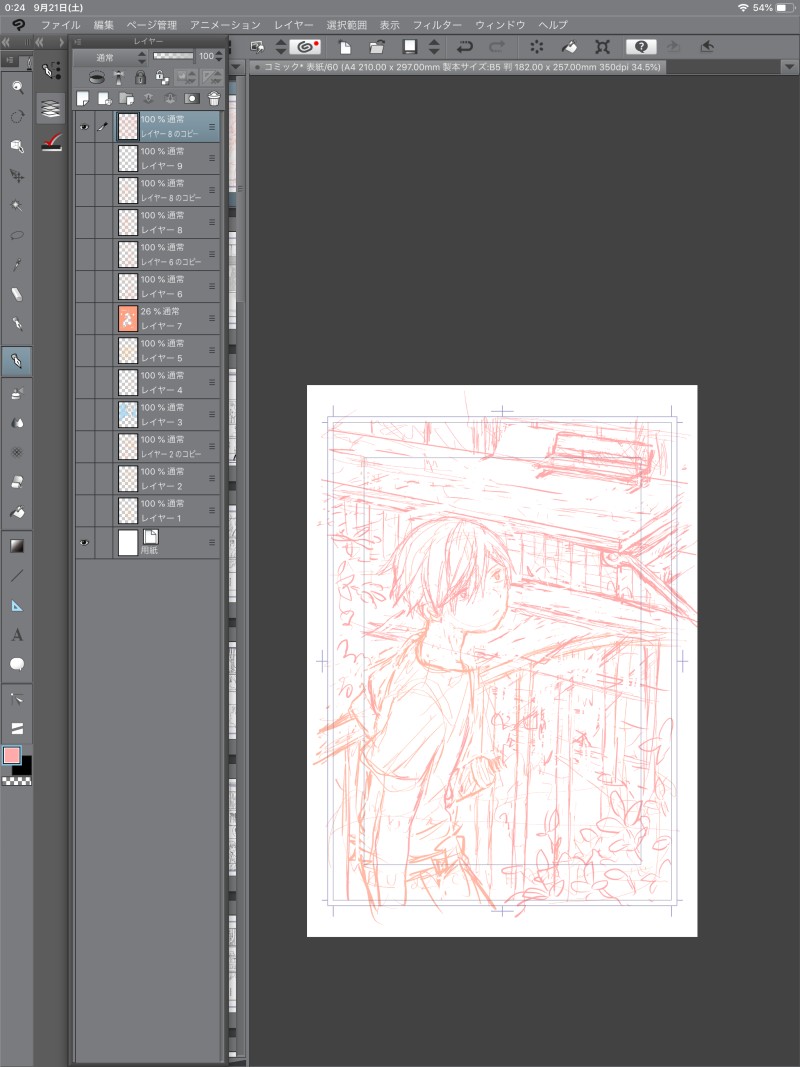Viewport: 800px width, 1067px height.
Task: Click the Open folder icon in command bar
Action: tap(377, 47)
